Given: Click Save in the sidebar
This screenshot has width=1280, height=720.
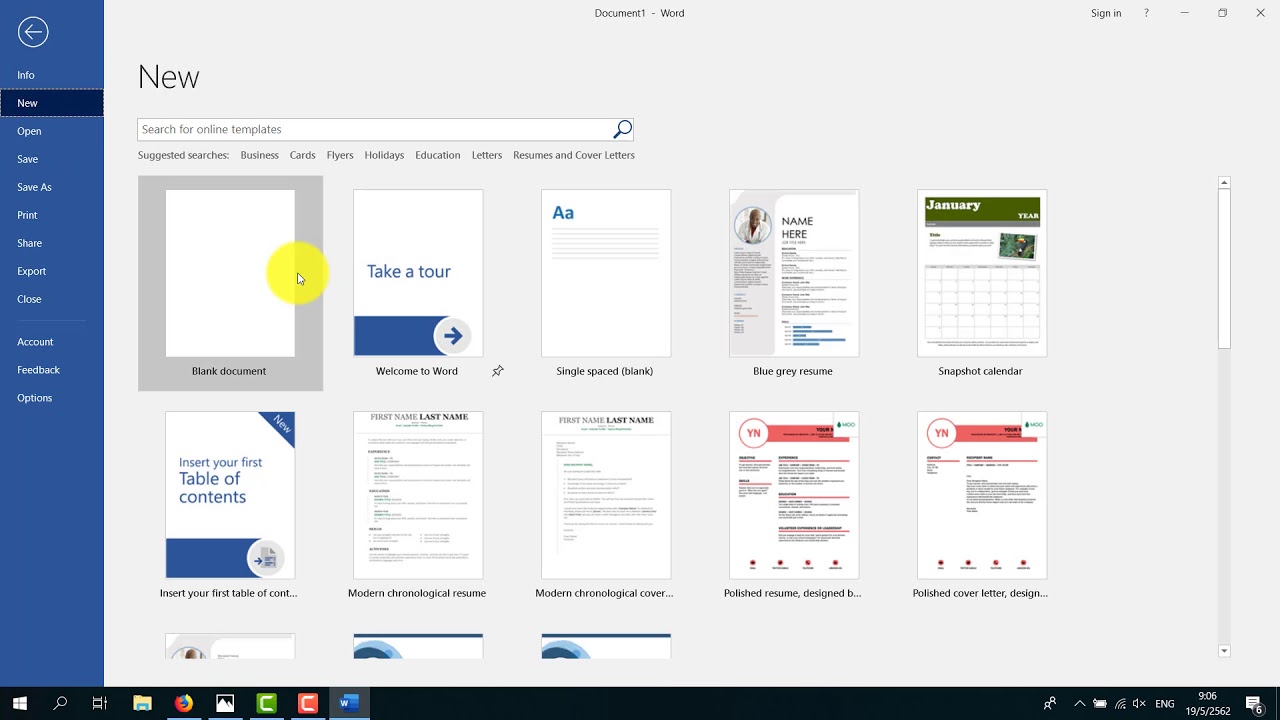Looking at the screenshot, I should point(52,159).
